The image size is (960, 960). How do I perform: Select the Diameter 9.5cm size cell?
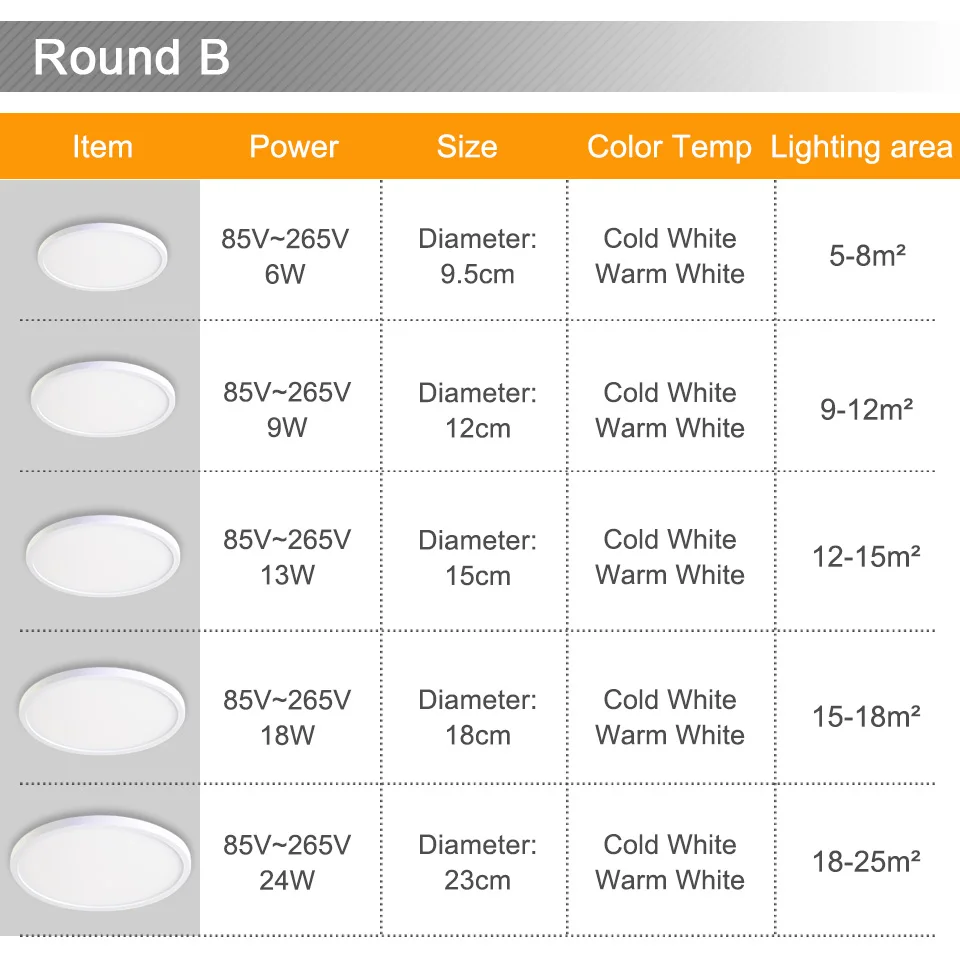[477, 256]
